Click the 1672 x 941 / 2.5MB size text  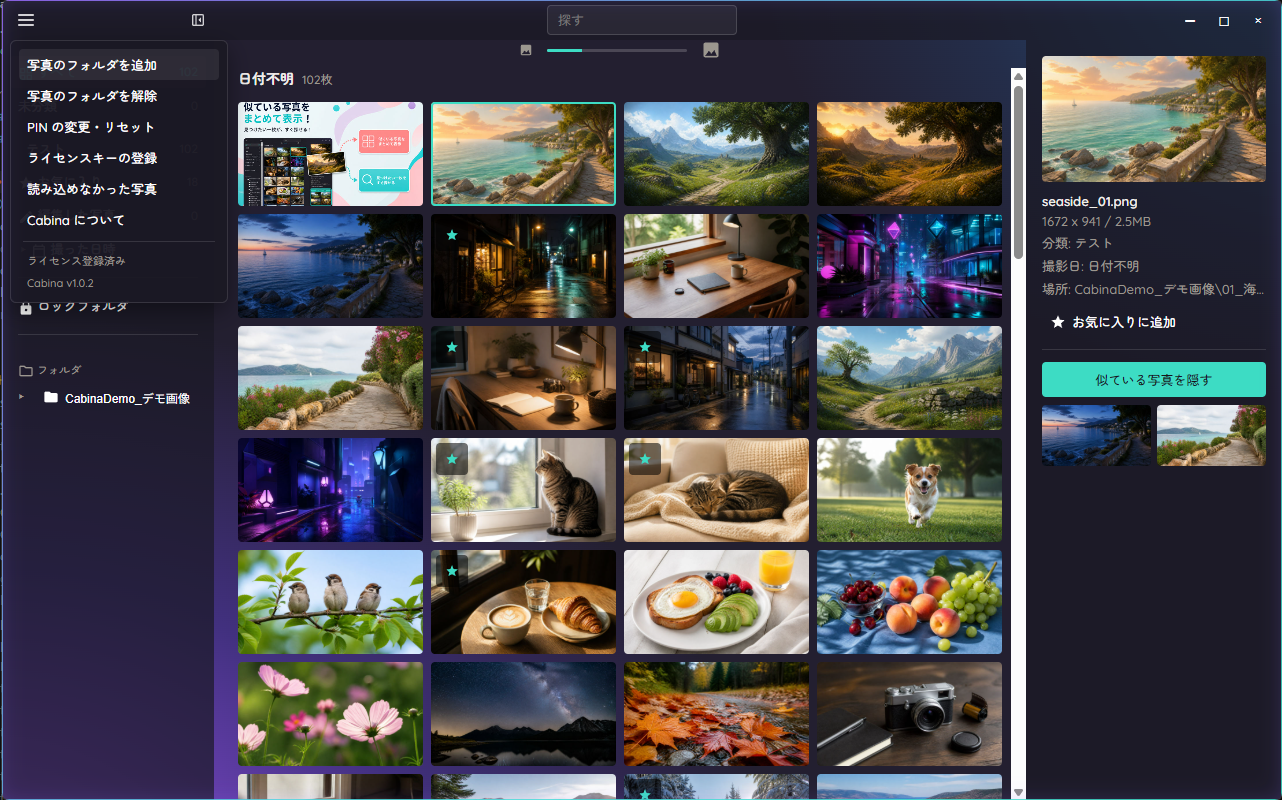pyautogui.click(x=1096, y=222)
